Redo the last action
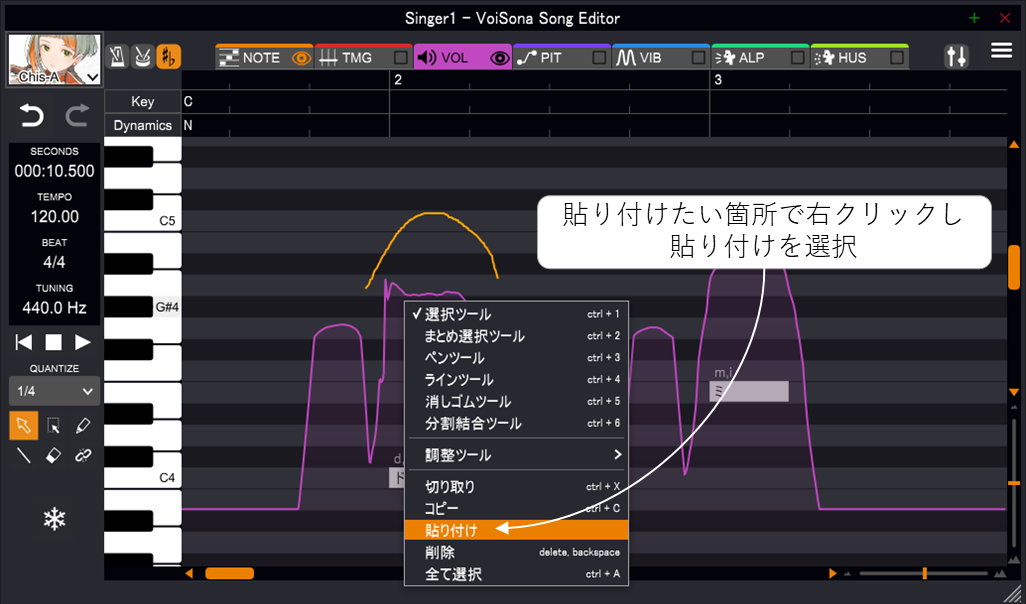This screenshot has height=604, width=1026. click(x=77, y=116)
